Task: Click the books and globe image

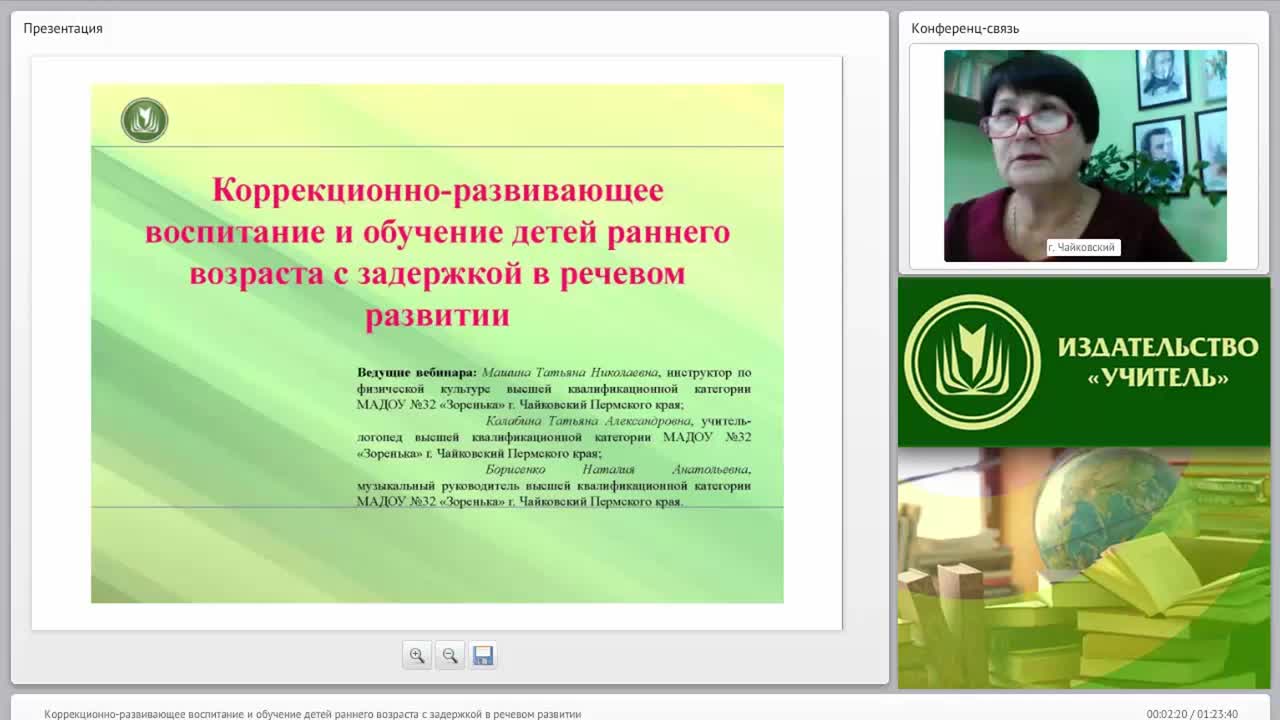Action: (1084, 568)
